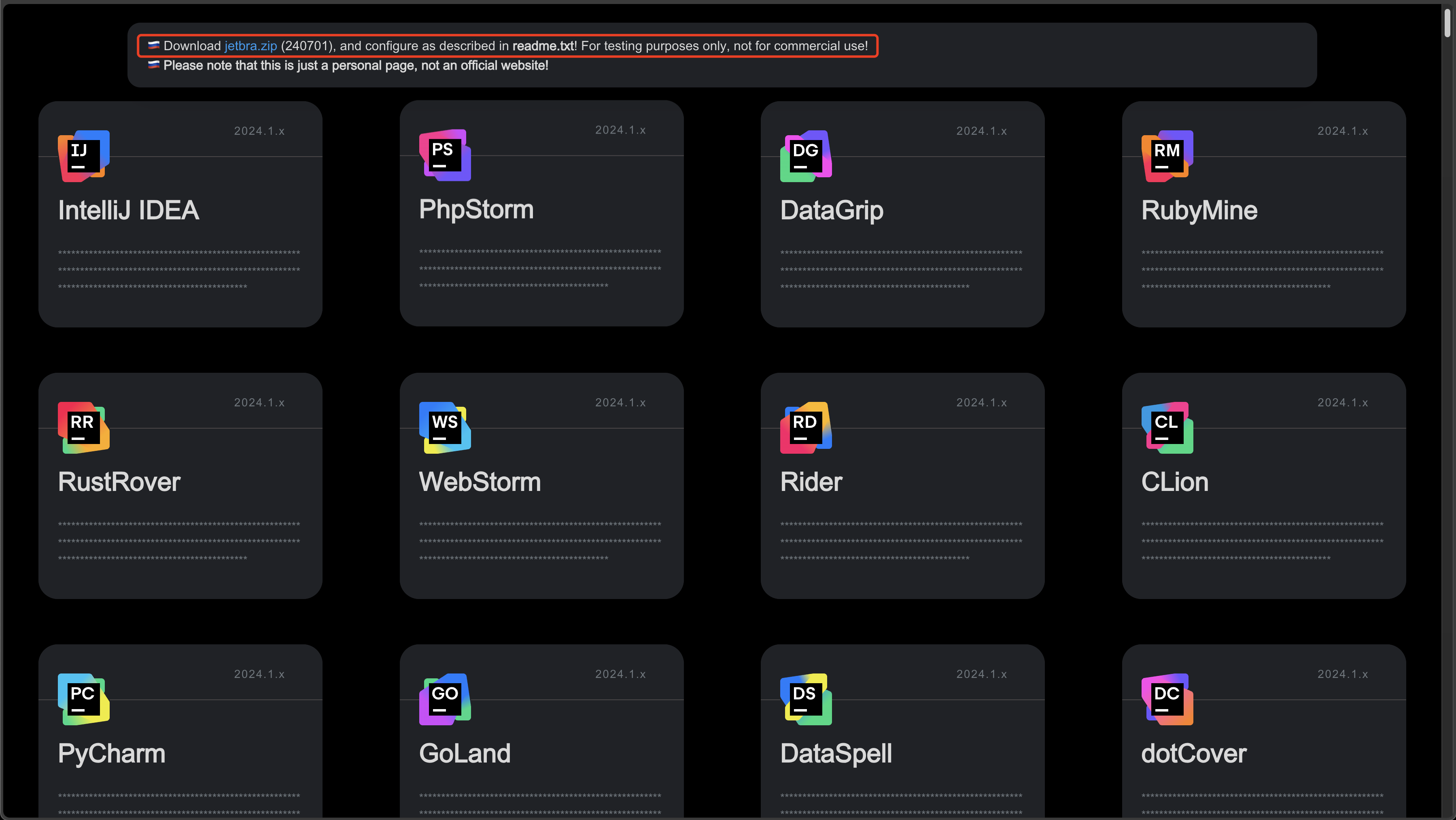Select the Rider card title

pos(811,482)
